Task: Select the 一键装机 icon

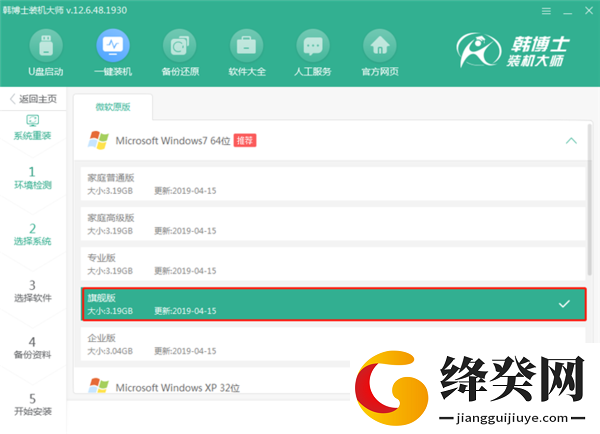Action: [113, 46]
